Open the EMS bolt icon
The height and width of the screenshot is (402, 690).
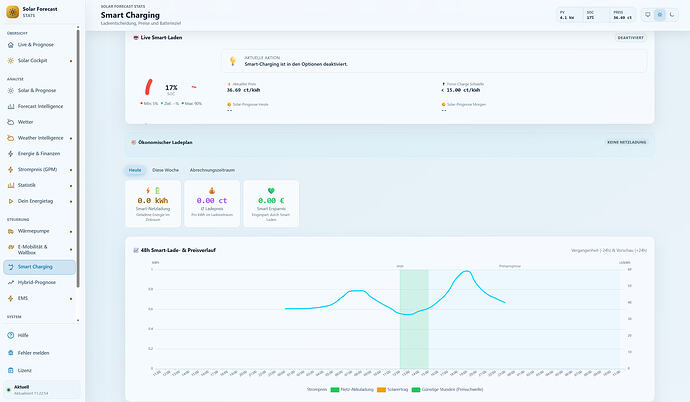click(11, 298)
